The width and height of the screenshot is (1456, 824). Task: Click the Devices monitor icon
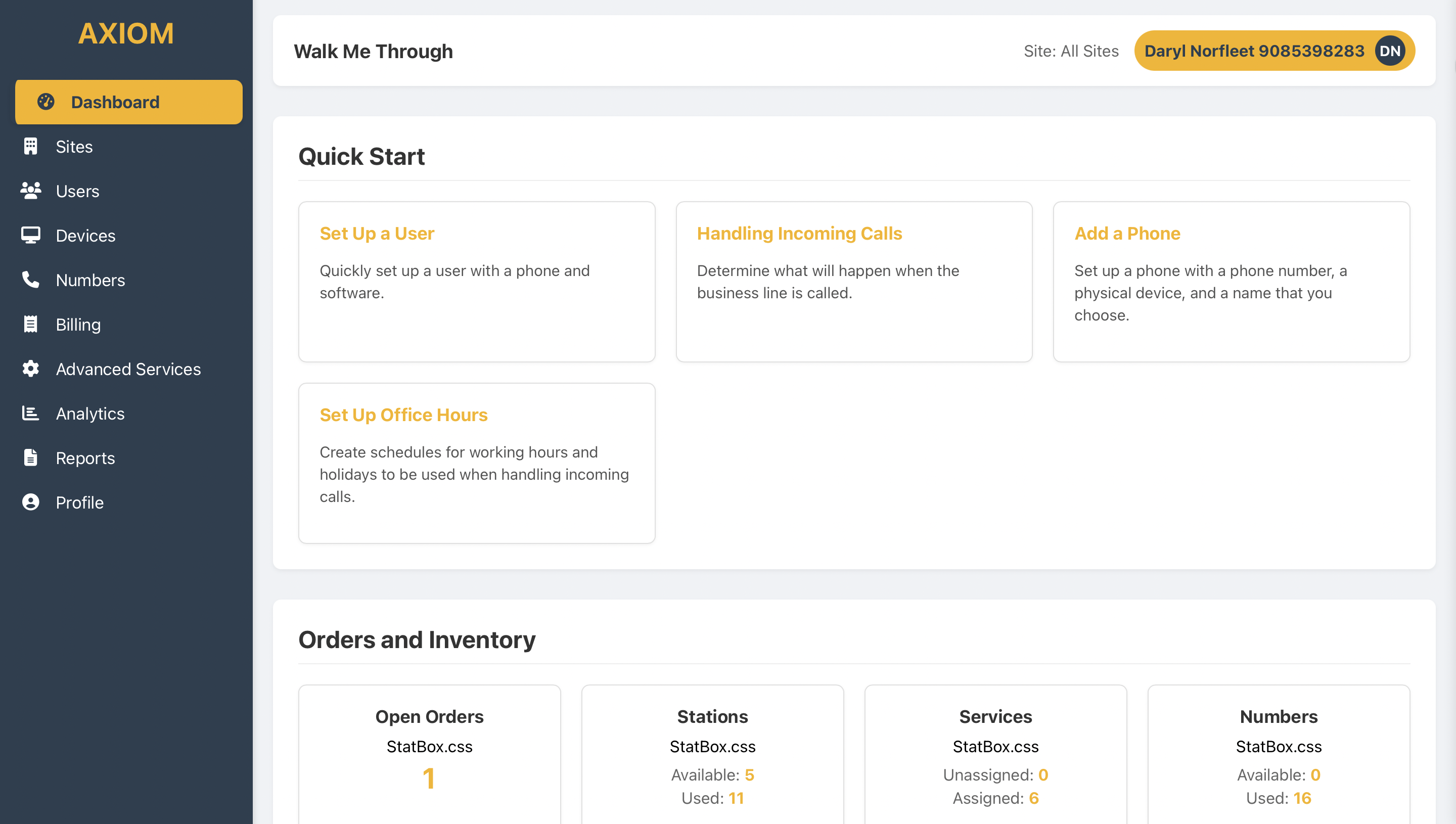pyautogui.click(x=30, y=235)
